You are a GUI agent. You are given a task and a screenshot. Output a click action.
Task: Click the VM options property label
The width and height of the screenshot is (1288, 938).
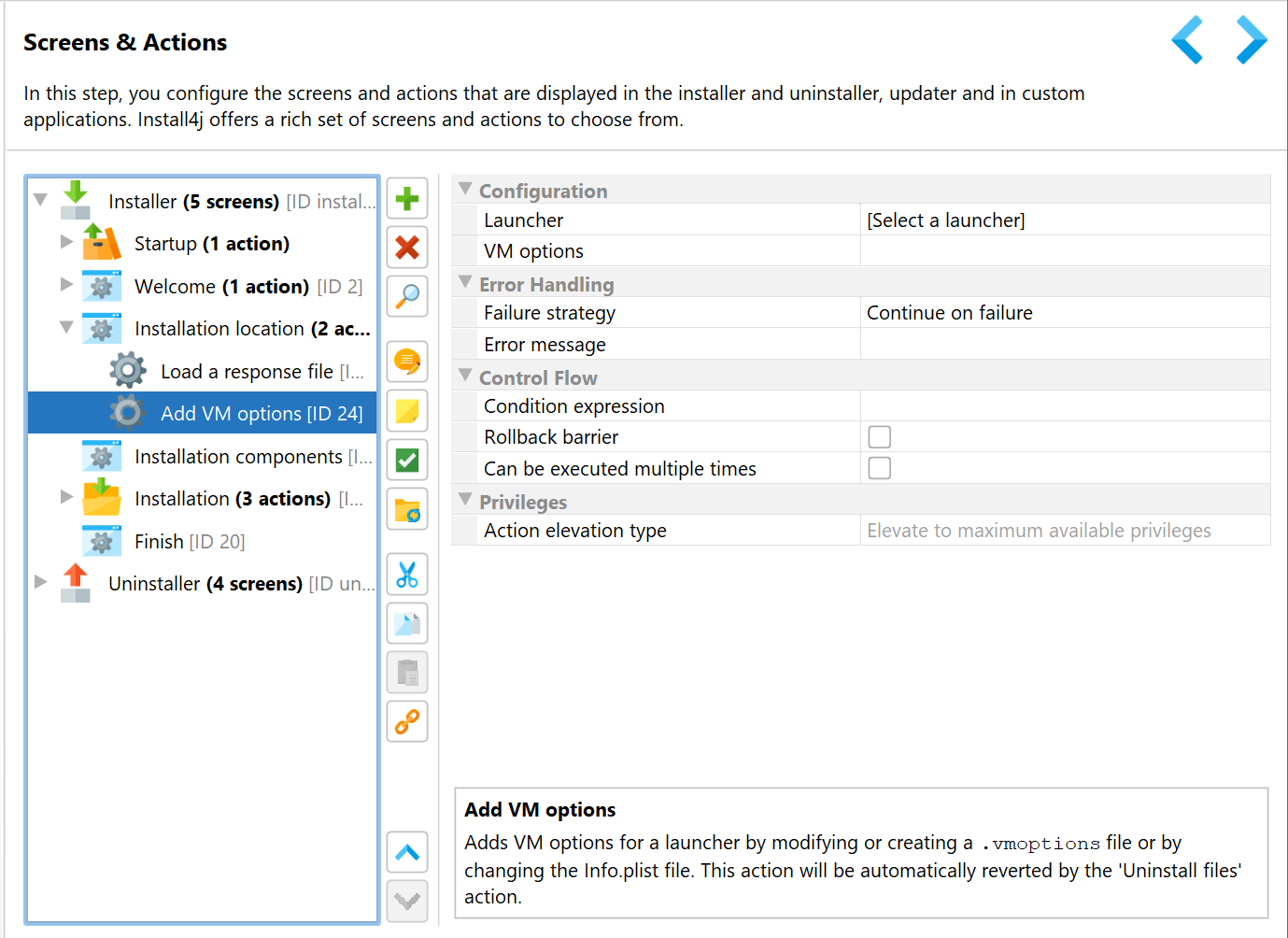point(533,251)
